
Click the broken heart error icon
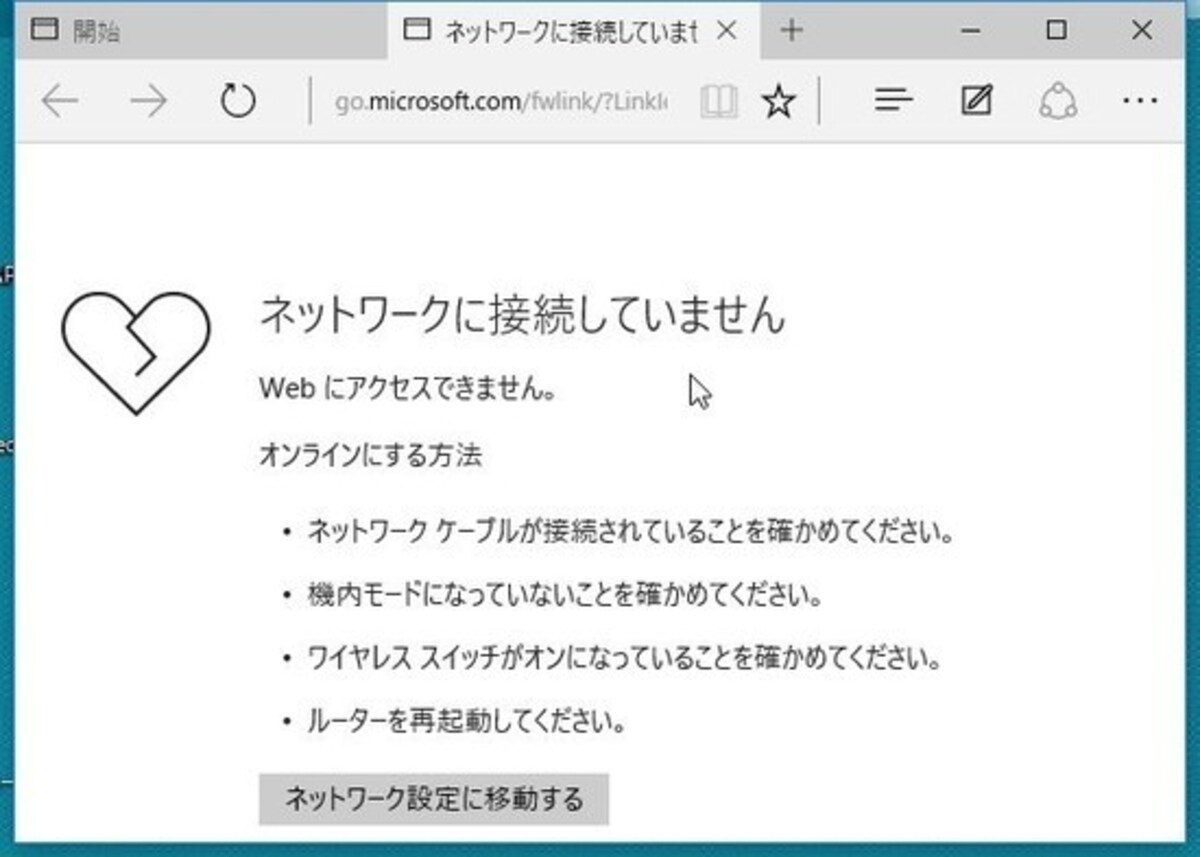coord(136,352)
